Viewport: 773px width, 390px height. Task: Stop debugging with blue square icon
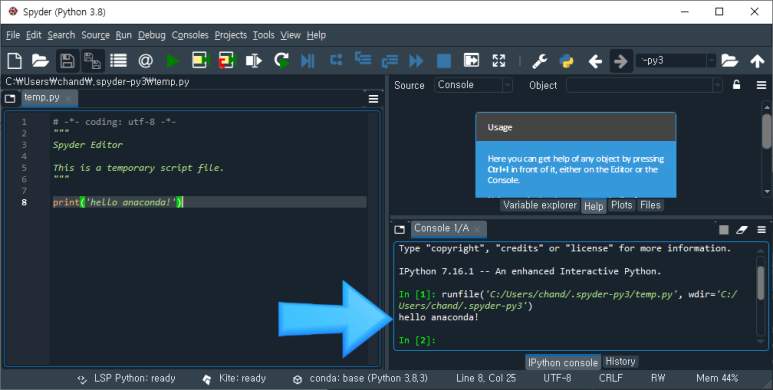pos(444,61)
